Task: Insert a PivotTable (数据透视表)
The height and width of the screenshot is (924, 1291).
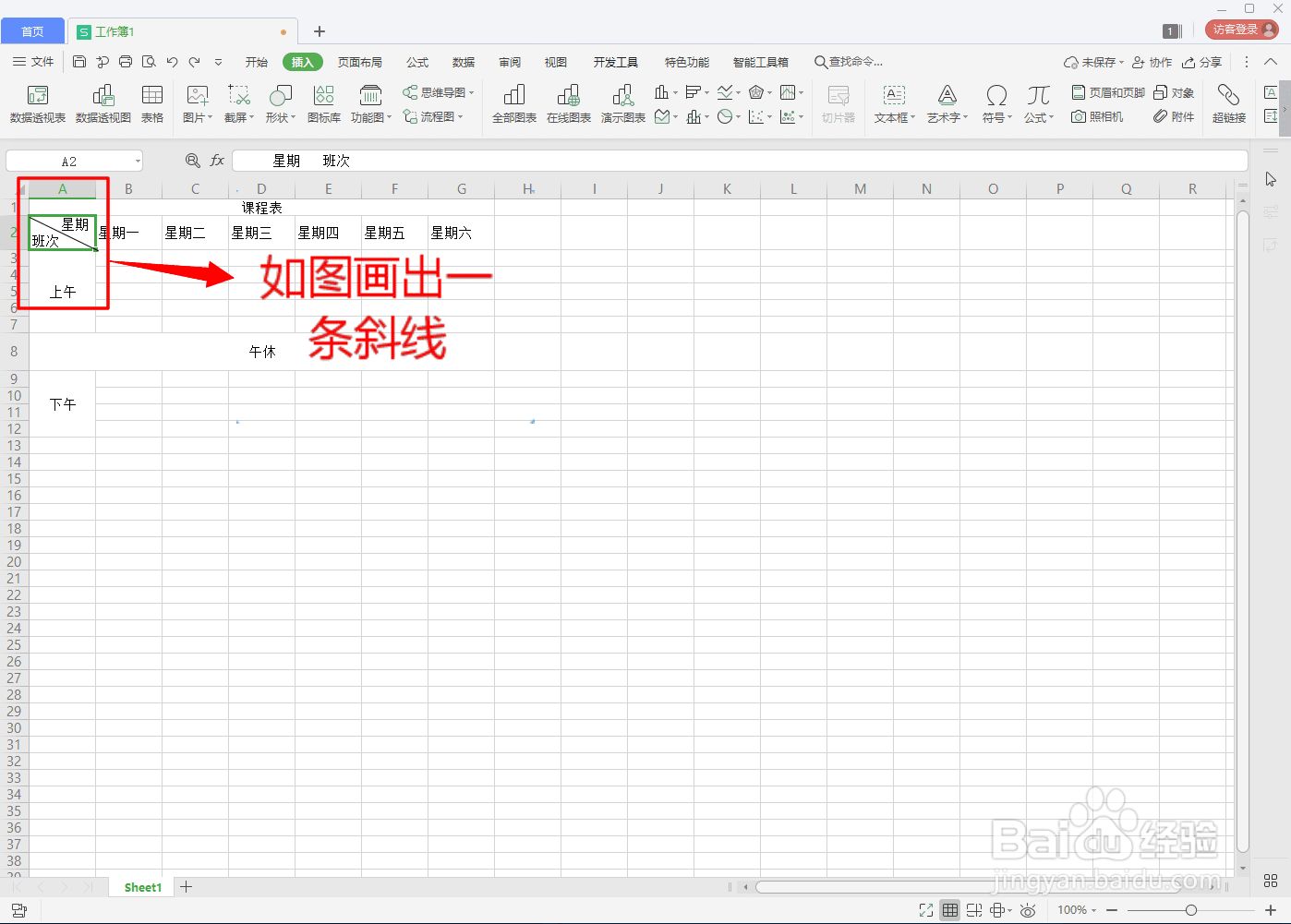Action: (38, 104)
